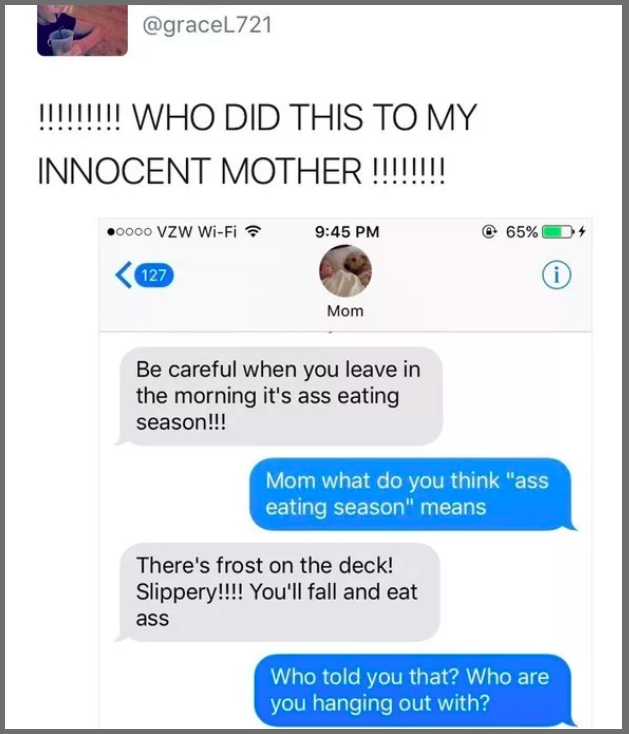Image resolution: width=629 pixels, height=734 pixels.
Task: Select the 'Who told you that?' bubble
Action: pyautogui.click(x=415, y=690)
